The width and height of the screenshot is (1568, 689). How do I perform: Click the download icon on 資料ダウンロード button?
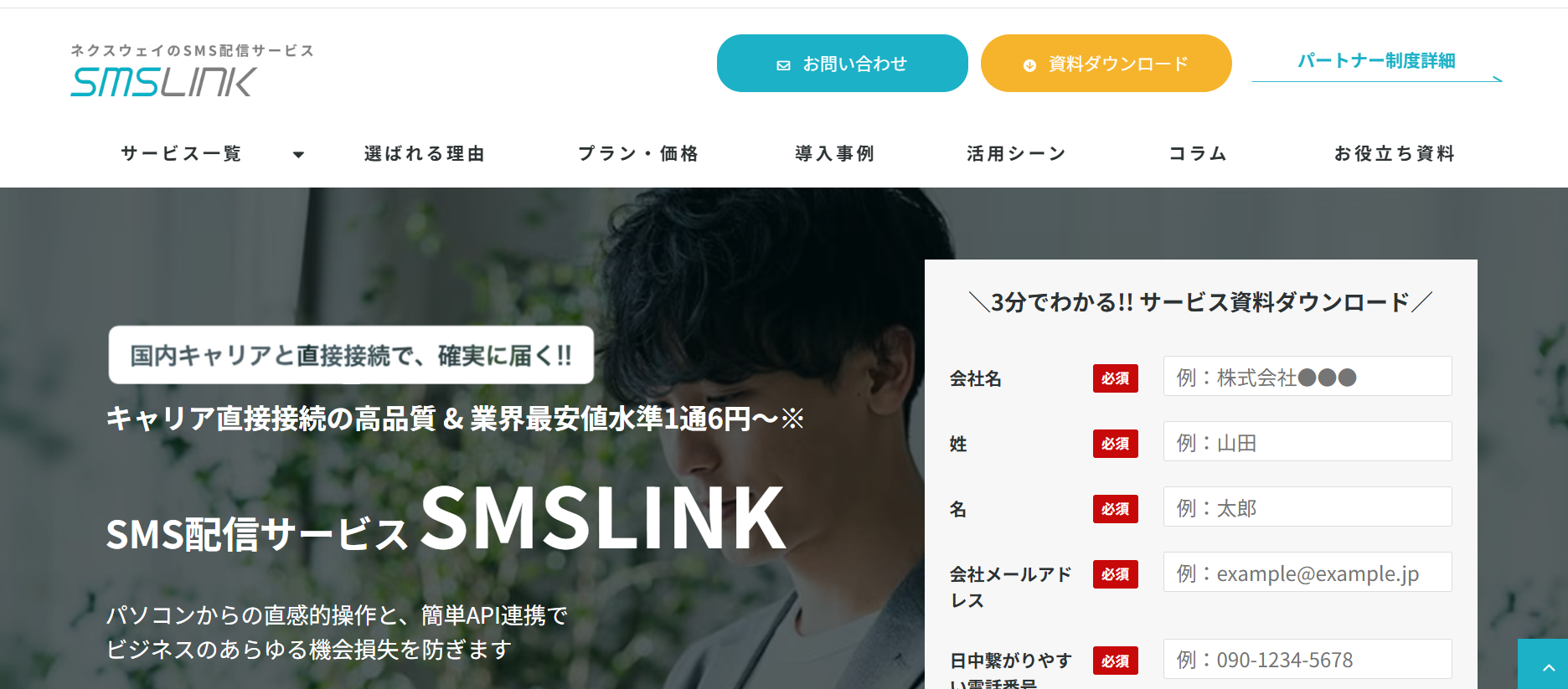pyautogui.click(x=1029, y=64)
